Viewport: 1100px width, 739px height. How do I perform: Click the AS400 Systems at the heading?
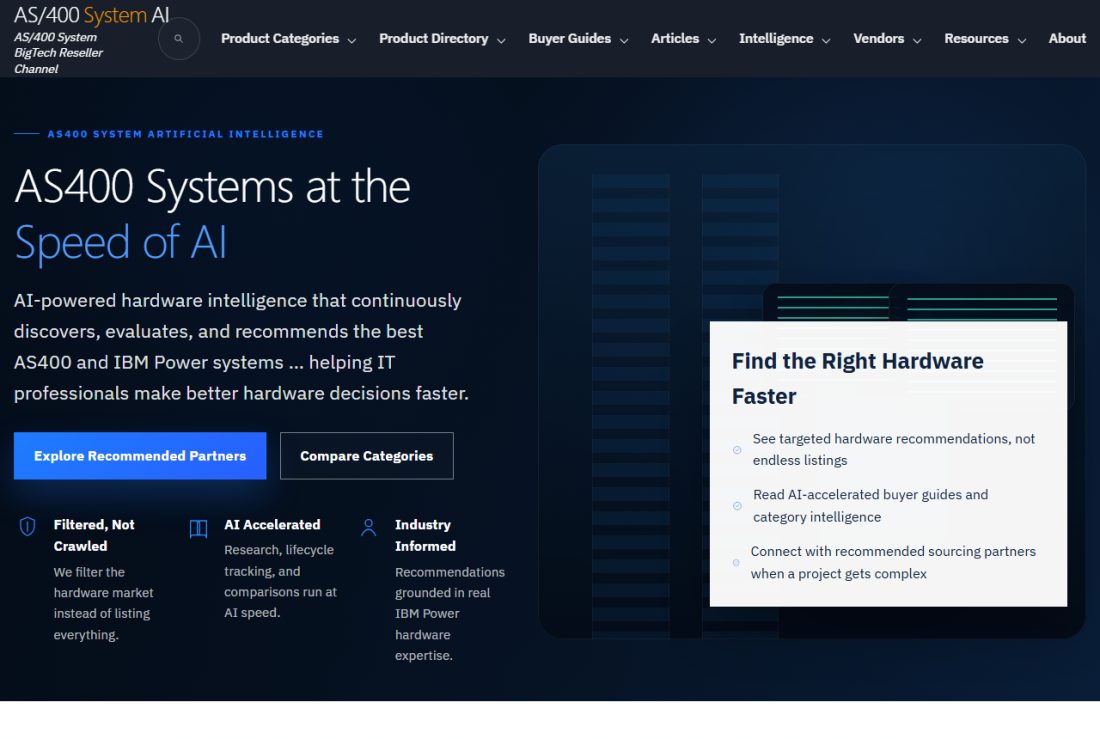[x=212, y=187]
